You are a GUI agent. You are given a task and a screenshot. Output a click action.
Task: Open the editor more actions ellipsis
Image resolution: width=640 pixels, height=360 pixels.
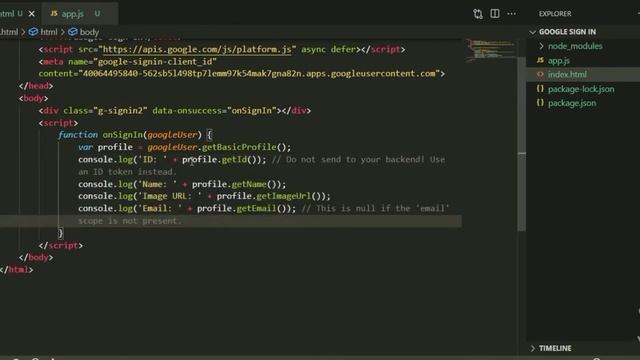(x=511, y=13)
